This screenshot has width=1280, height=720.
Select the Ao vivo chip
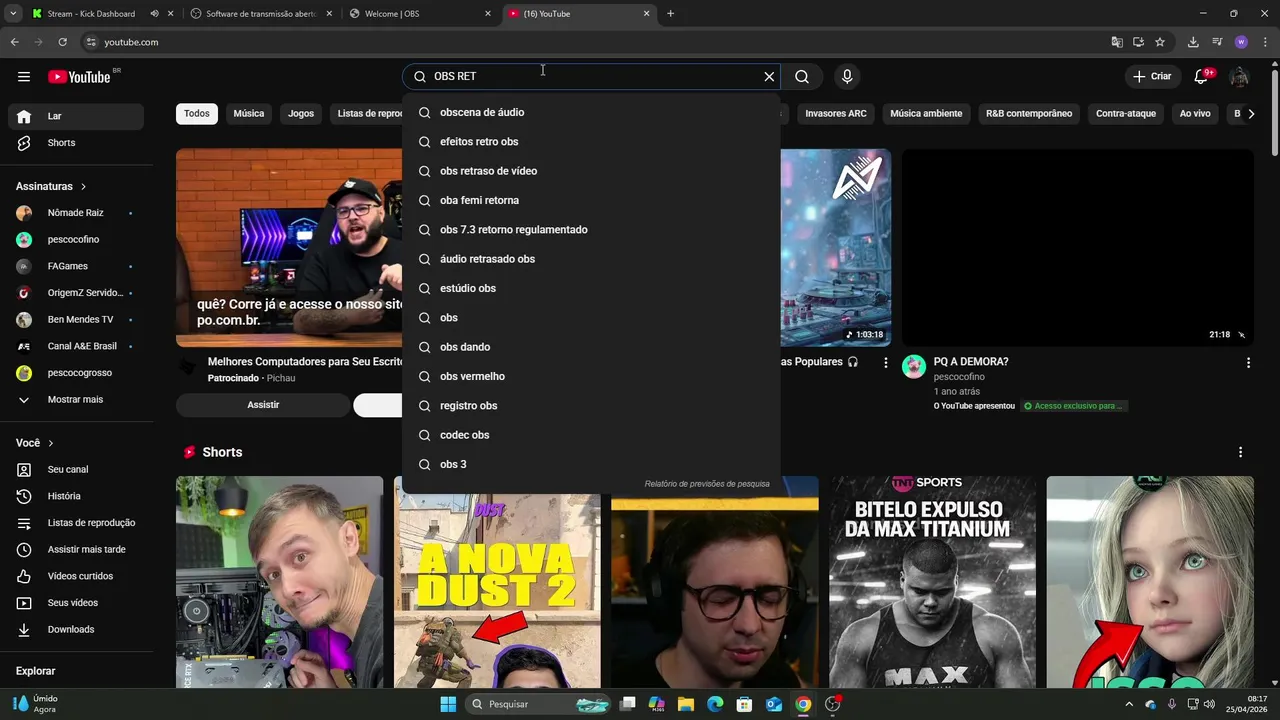tap(1195, 114)
